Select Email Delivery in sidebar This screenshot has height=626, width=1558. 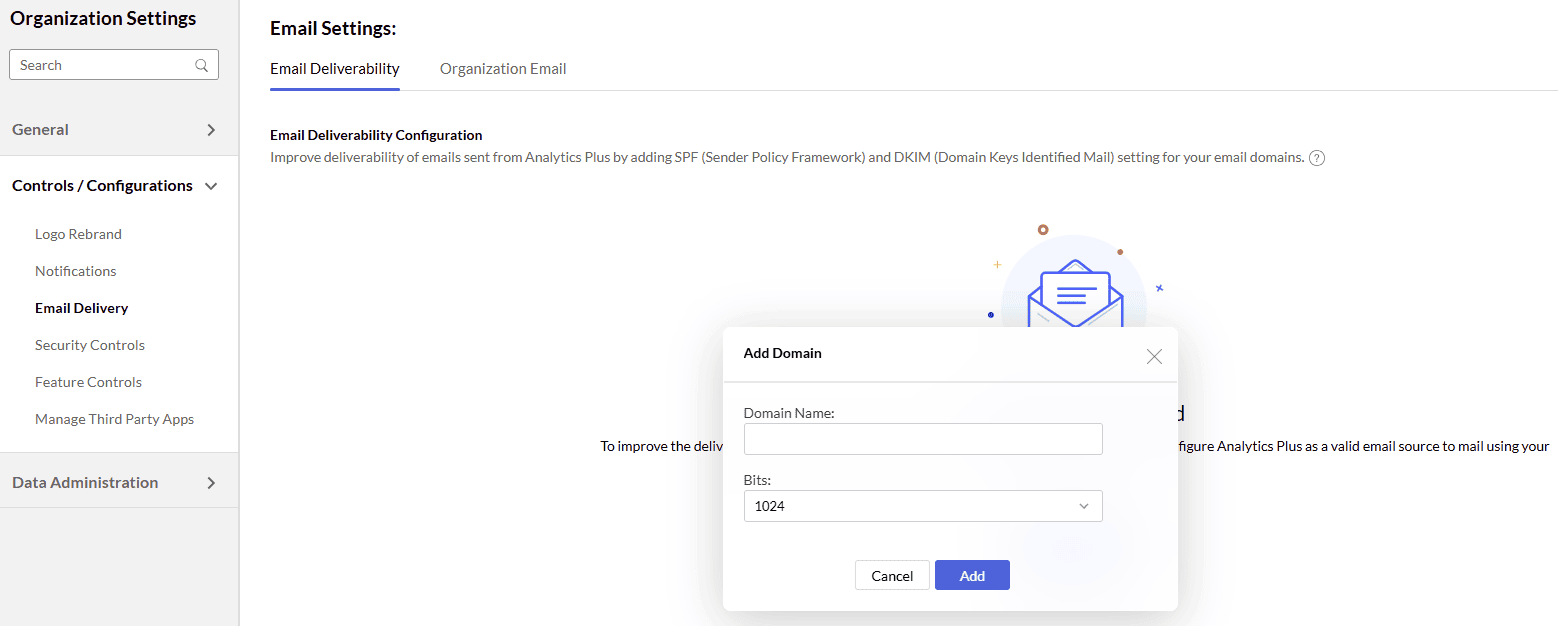coord(81,308)
